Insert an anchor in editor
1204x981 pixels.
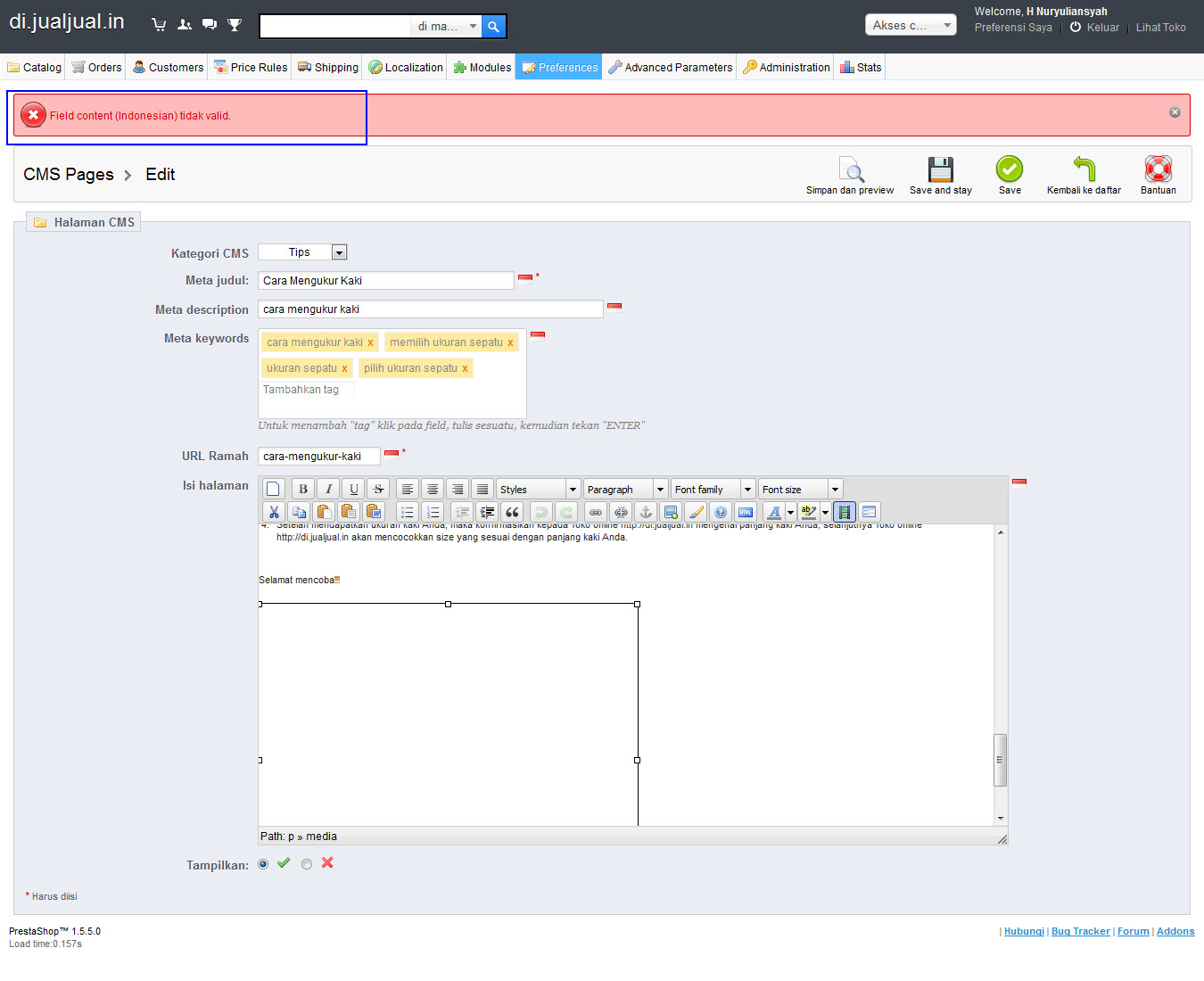coord(646,512)
